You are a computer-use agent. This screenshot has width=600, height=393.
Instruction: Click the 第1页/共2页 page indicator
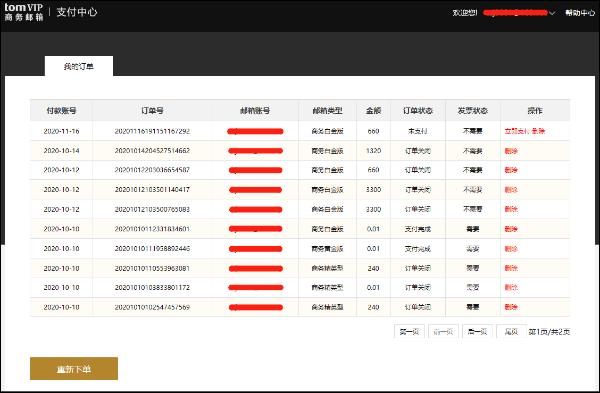[549, 332]
